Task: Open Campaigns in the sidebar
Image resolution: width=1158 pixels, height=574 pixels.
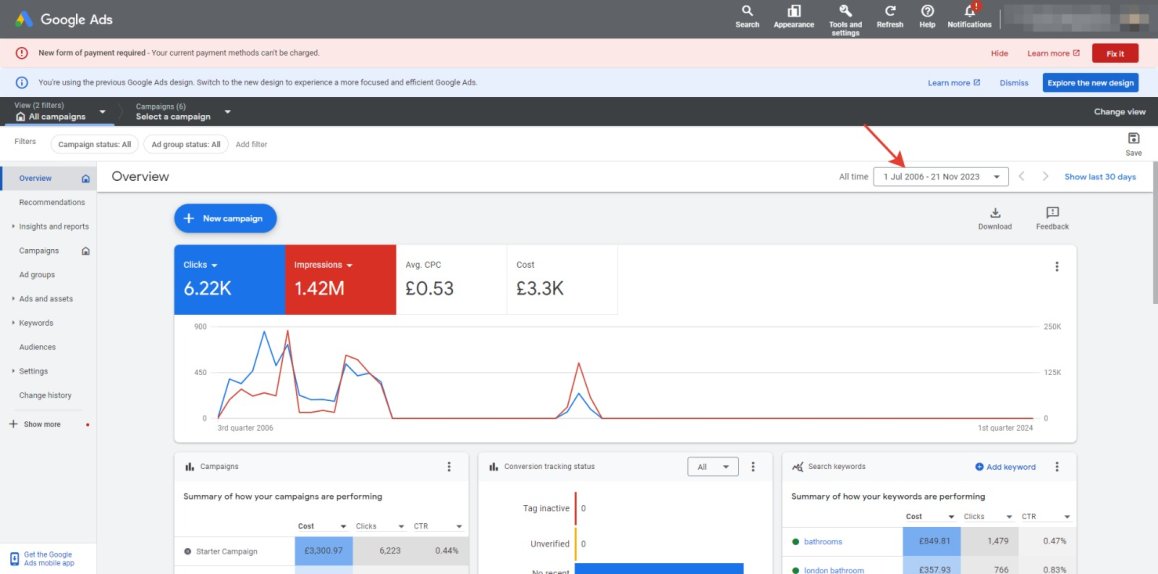Action: click(x=38, y=251)
